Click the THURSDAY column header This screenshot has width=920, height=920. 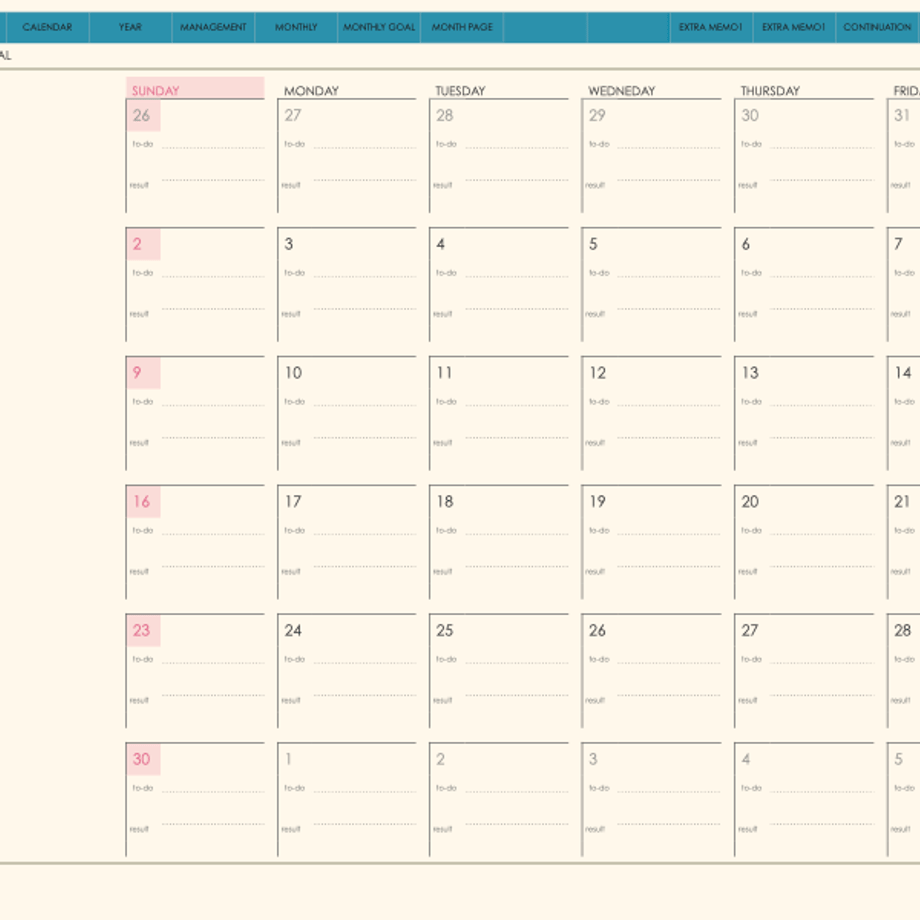tap(770, 91)
